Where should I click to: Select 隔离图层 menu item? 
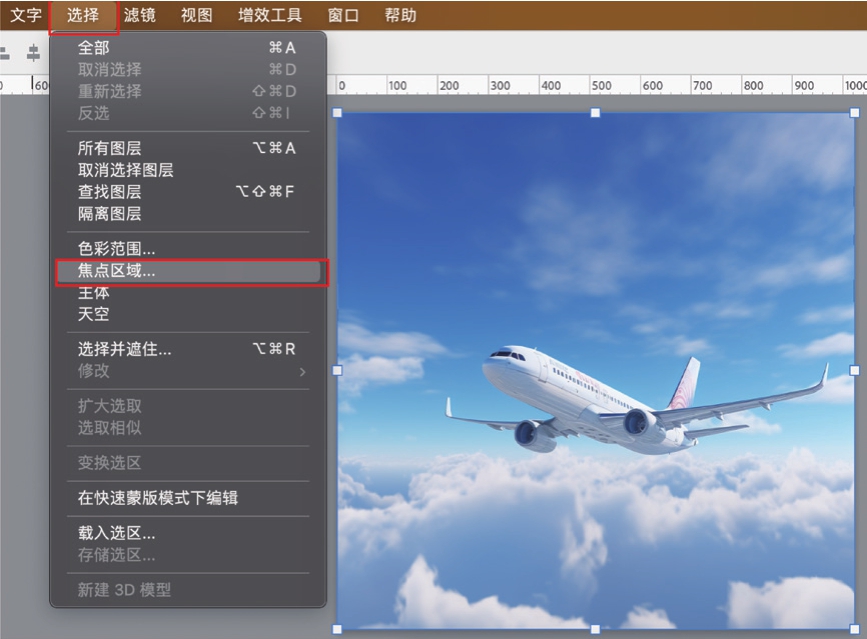(188, 213)
